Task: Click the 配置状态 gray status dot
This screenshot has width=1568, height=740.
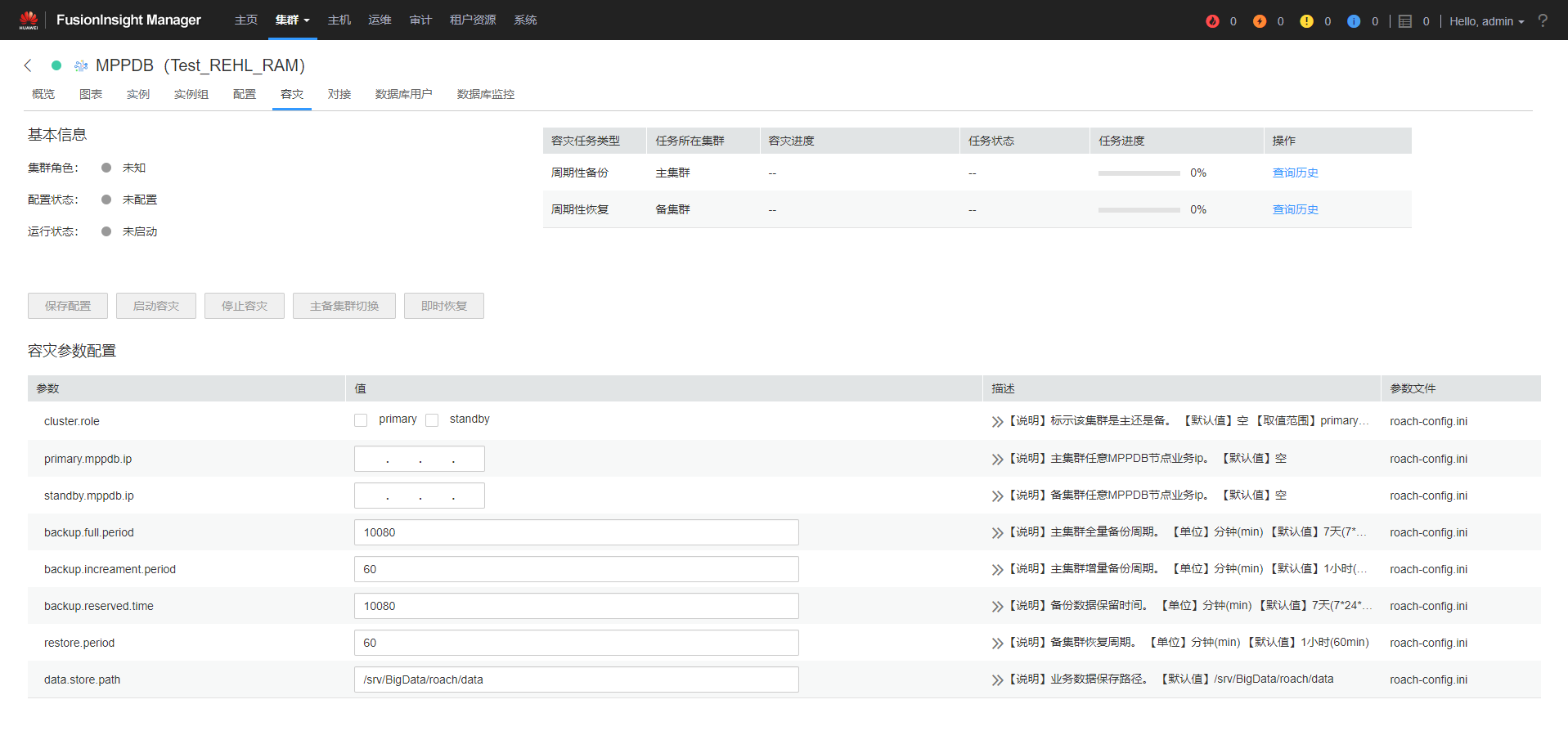Action: point(106,200)
